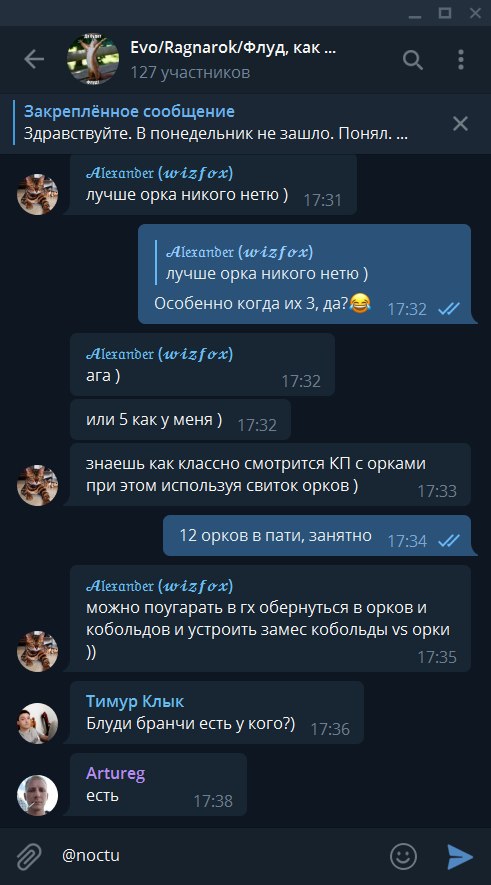Open search in this chat
491x885 pixels.
coord(413,59)
